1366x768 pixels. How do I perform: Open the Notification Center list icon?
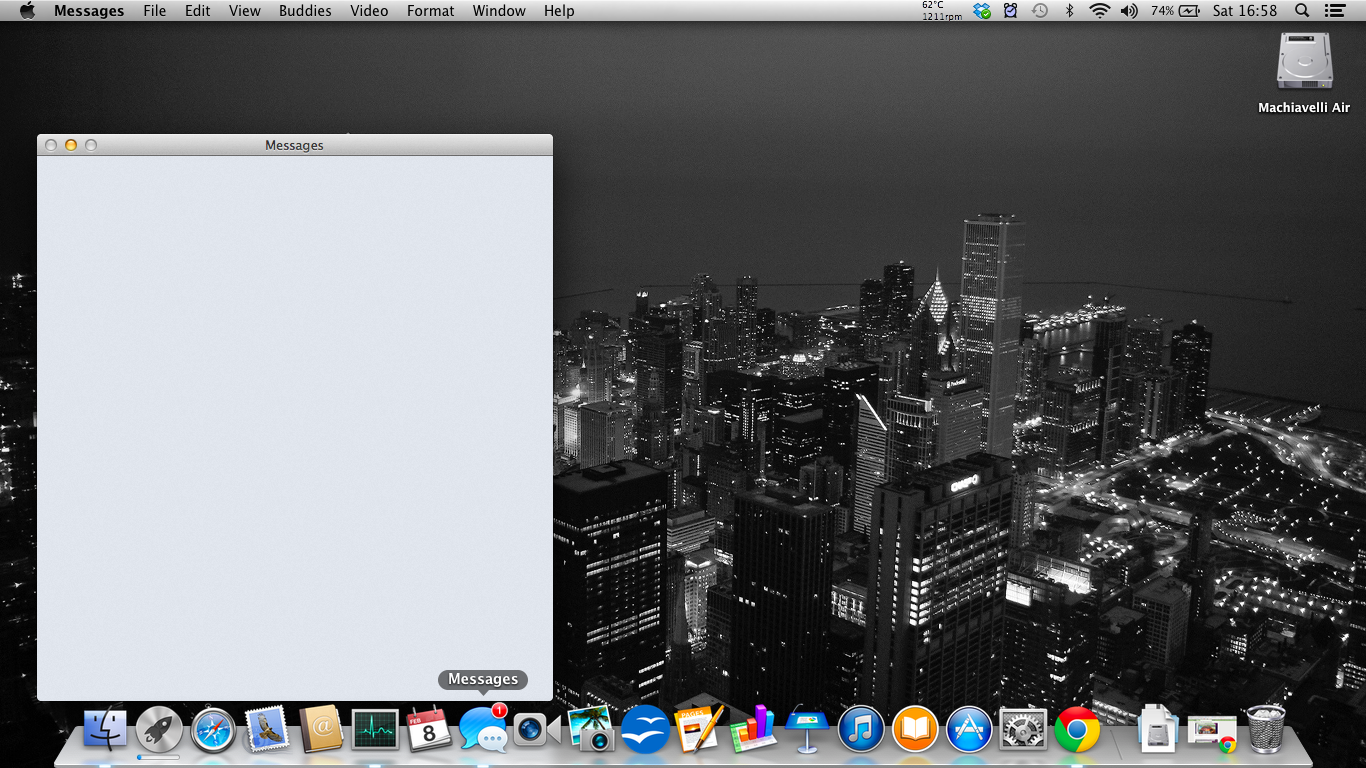1334,11
